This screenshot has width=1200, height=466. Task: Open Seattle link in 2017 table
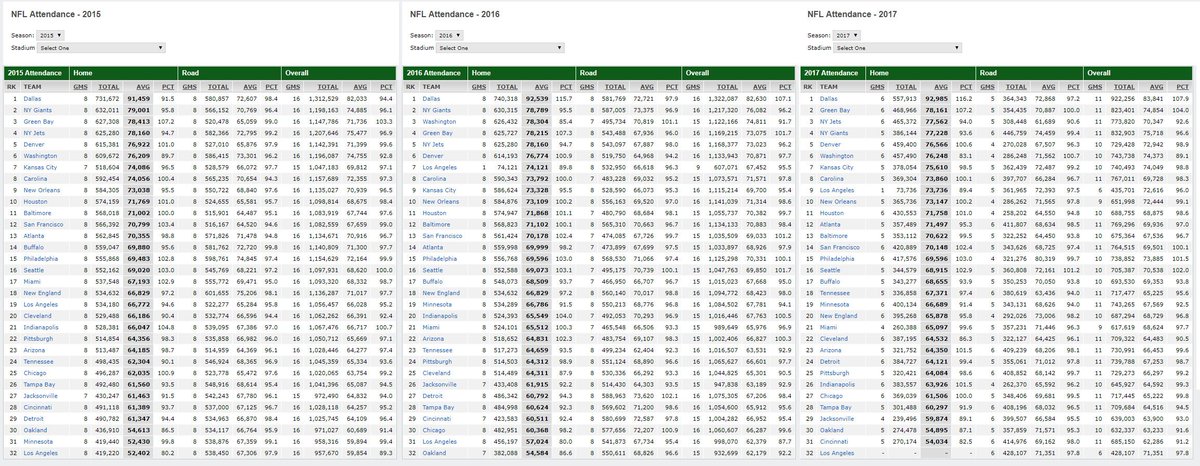[831, 271]
